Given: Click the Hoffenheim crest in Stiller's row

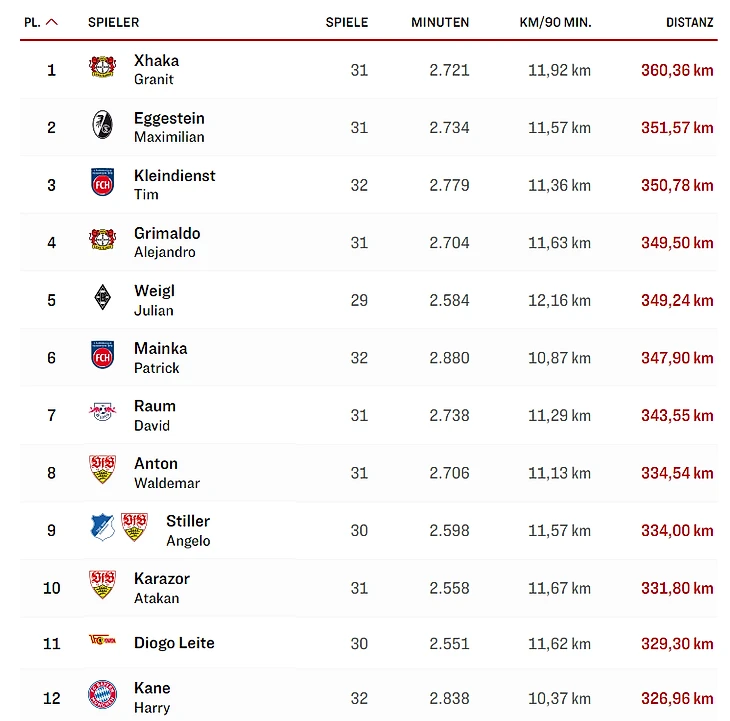Looking at the screenshot, I should click(x=103, y=529).
